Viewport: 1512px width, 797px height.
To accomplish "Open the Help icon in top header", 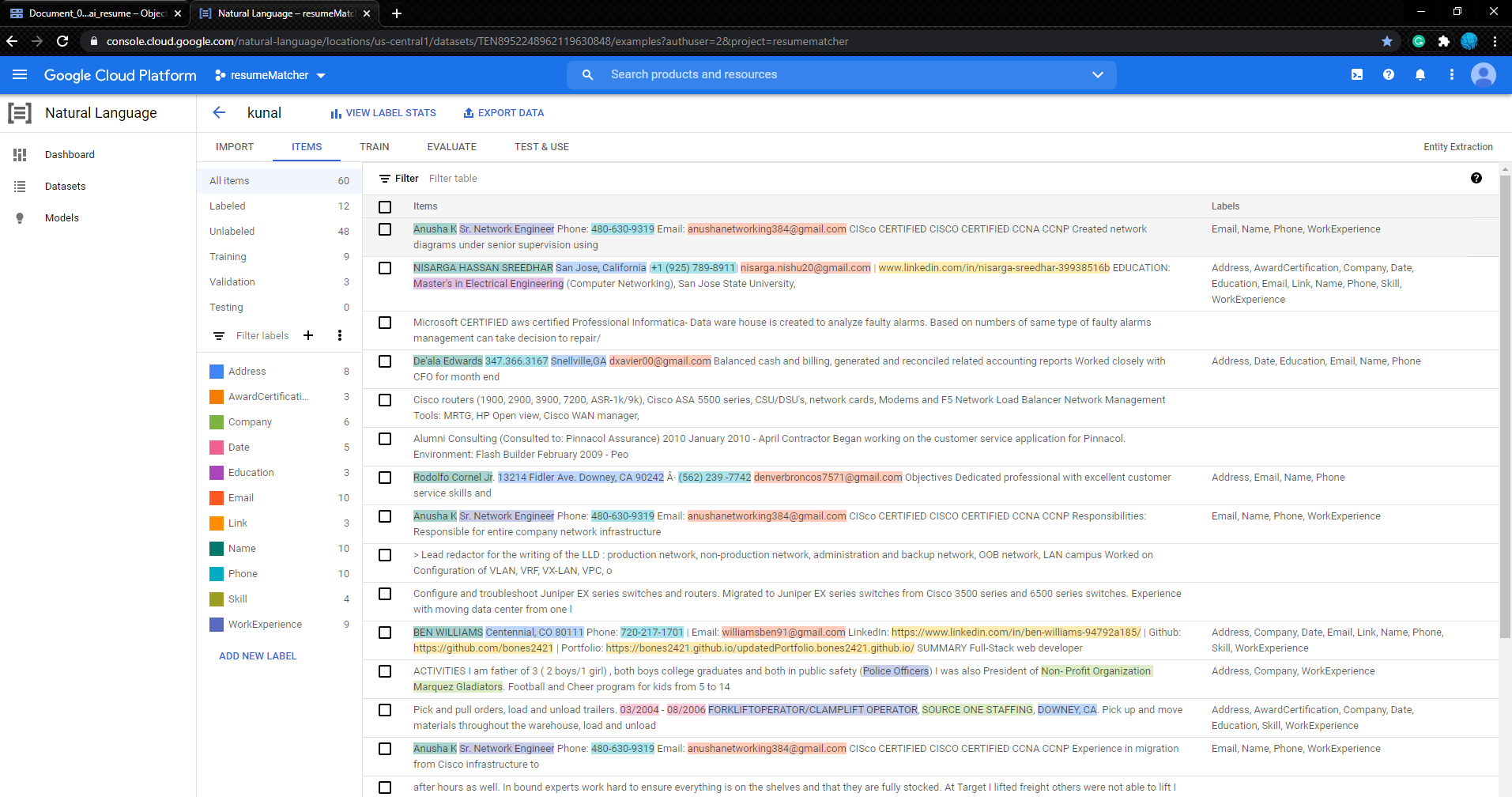I will pyautogui.click(x=1389, y=74).
